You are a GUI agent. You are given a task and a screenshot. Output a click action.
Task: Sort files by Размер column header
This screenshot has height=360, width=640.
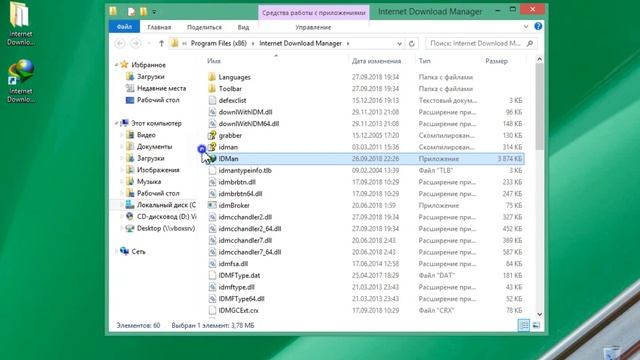(x=496, y=61)
